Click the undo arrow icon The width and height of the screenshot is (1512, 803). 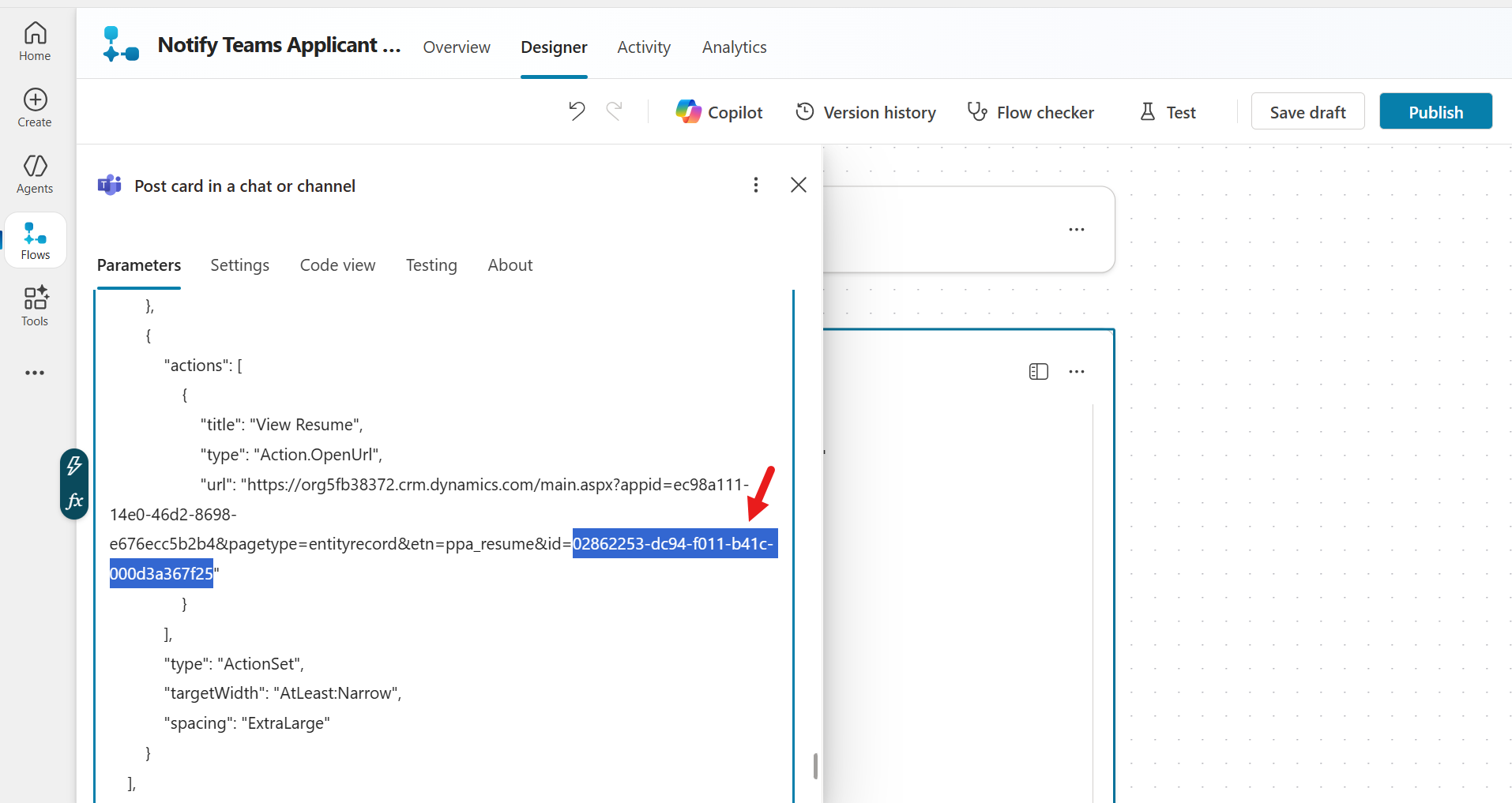click(x=576, y=111)
